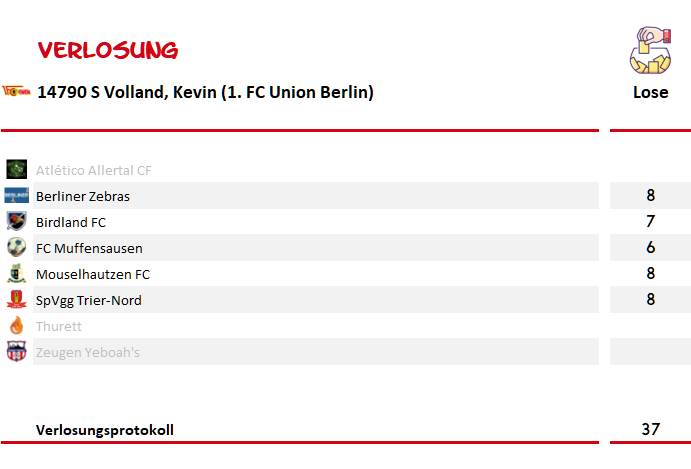Select the Birdland FC team name
This screenshot has height=469, width=691.
click(x=71, y=222)
